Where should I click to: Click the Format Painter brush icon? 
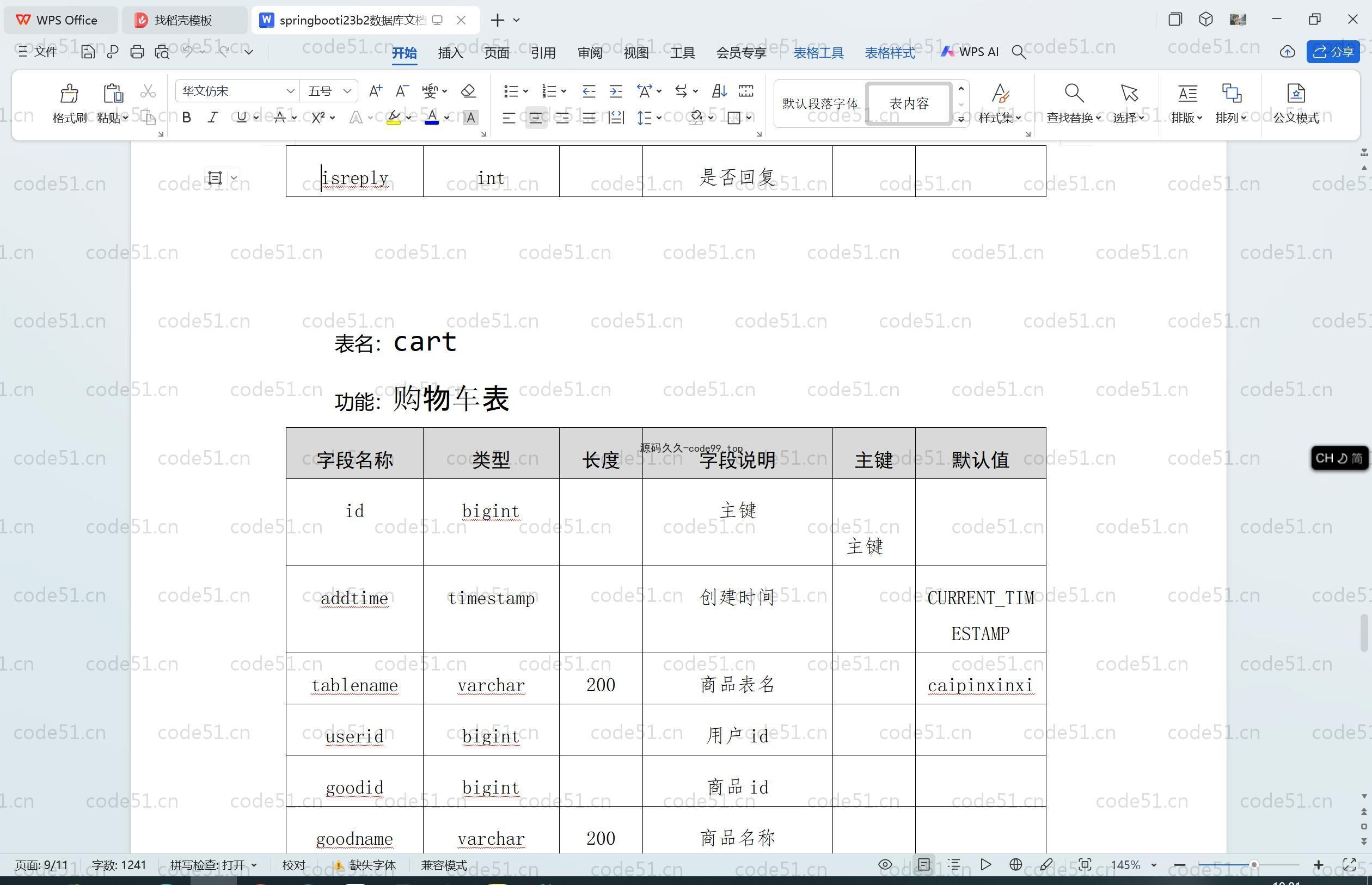click(x=69, y=93)
